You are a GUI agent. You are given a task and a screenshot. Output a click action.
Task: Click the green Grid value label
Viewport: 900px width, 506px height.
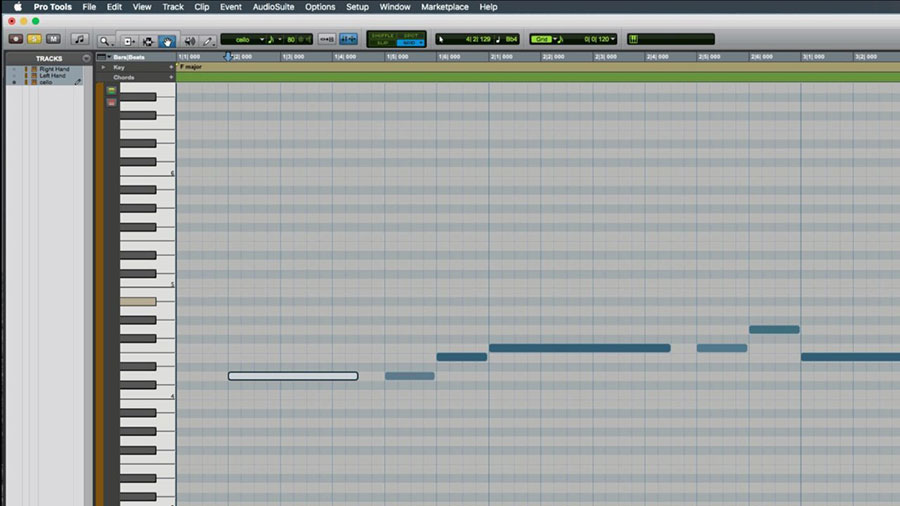point(541,39)
